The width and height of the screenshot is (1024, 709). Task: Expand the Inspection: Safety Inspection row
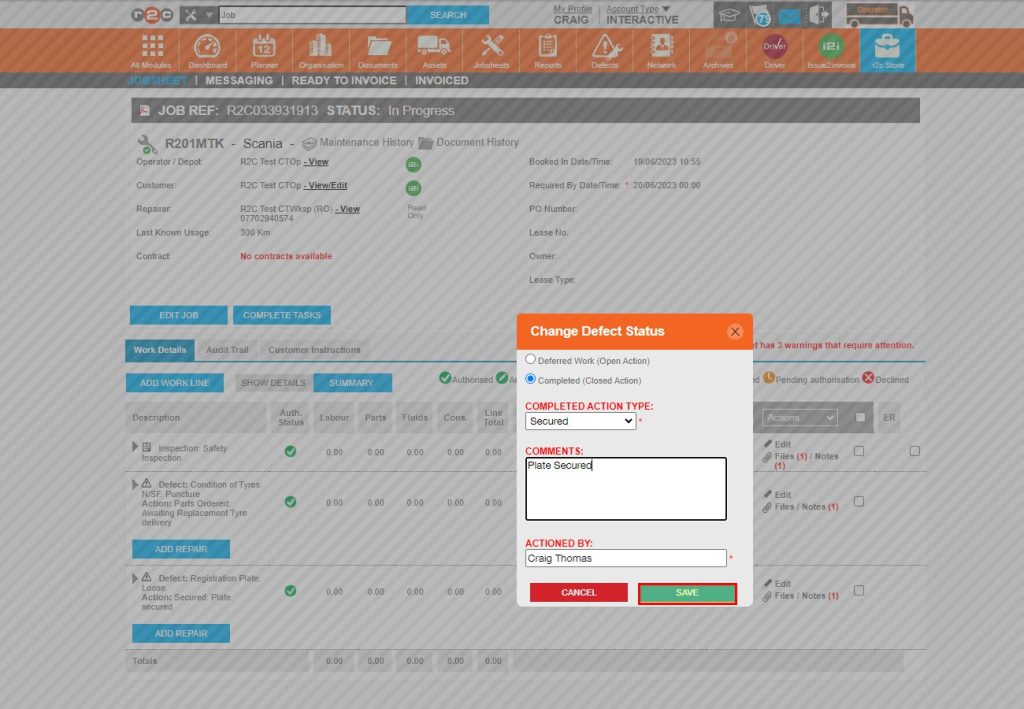pyautogui.click(x=135, y=447)
